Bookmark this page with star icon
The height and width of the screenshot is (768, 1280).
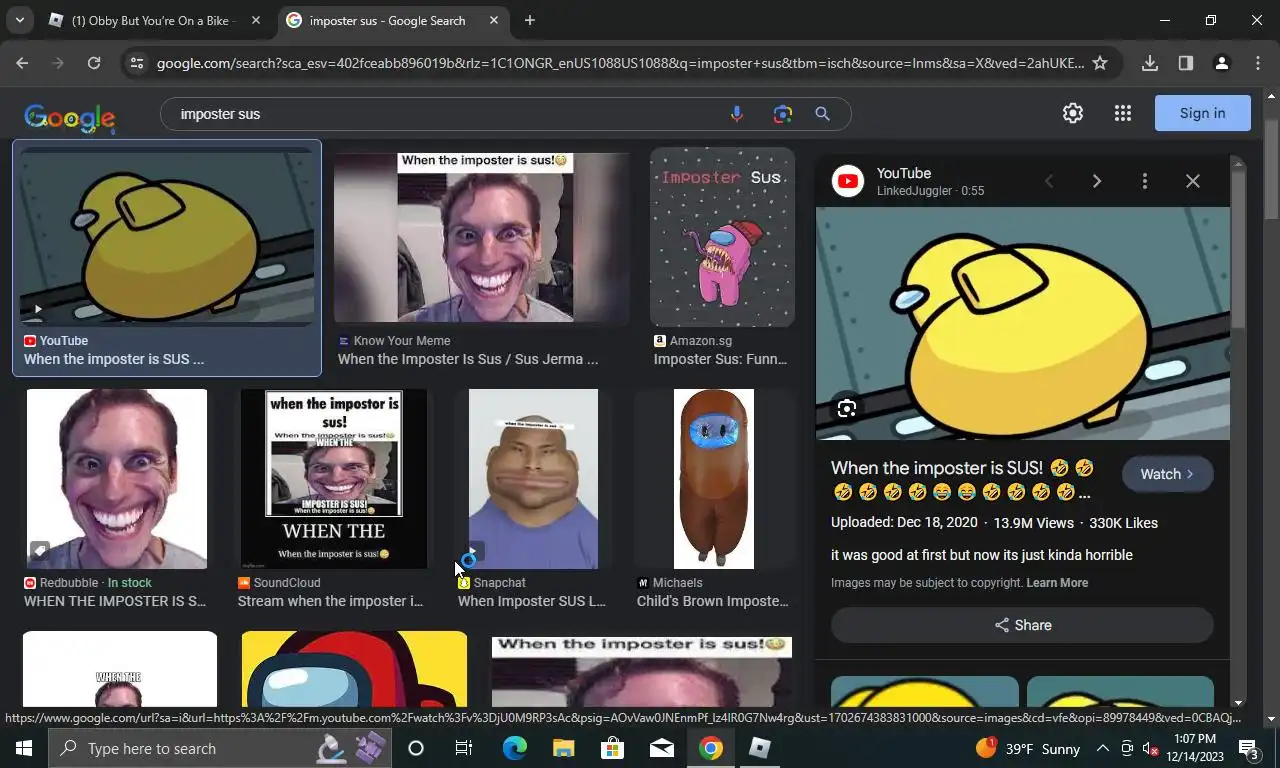click(x=1100, y=63)
